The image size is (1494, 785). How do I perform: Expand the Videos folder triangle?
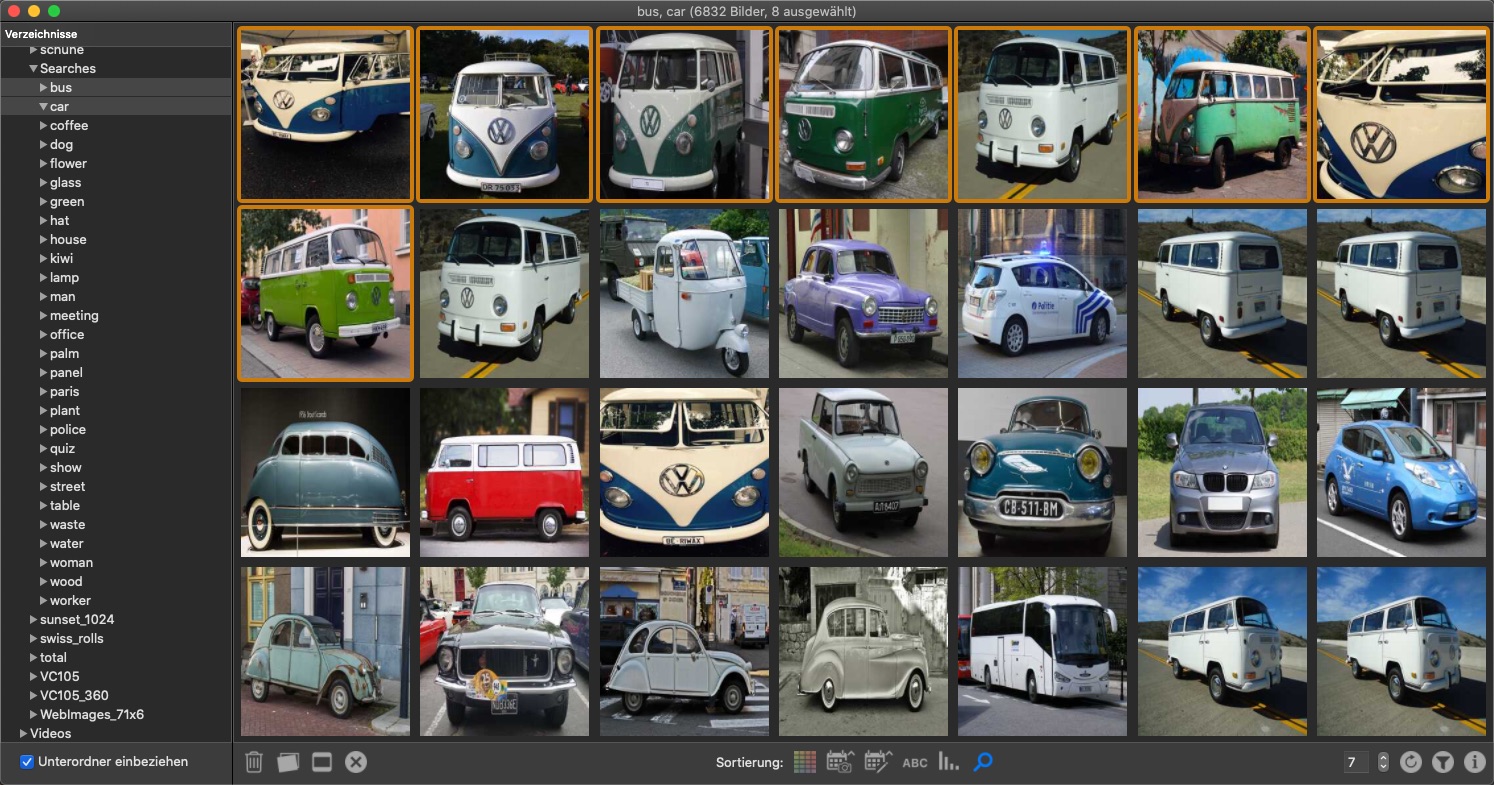[x=23, y=734]
